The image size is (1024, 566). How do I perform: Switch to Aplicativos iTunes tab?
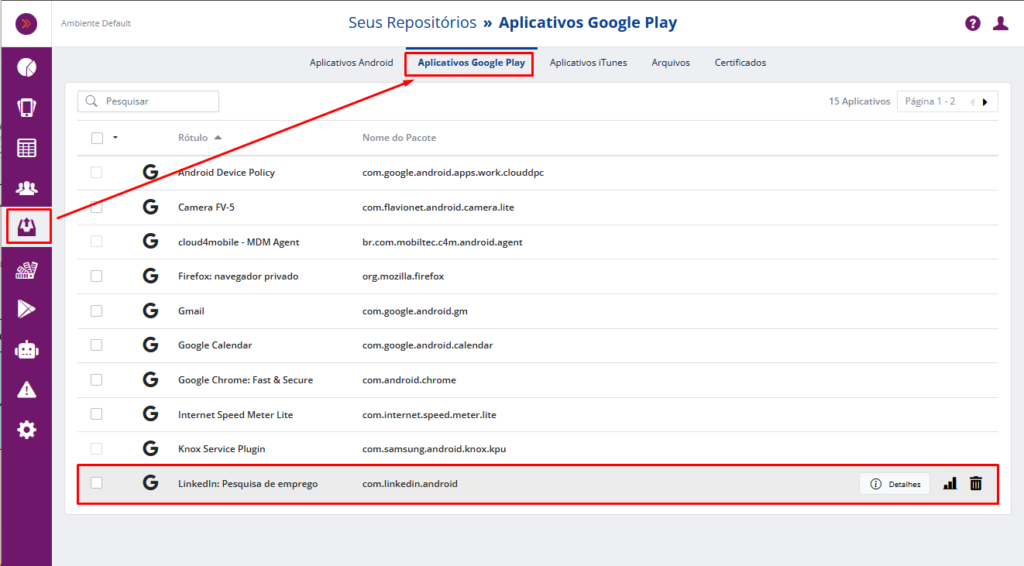588,63
